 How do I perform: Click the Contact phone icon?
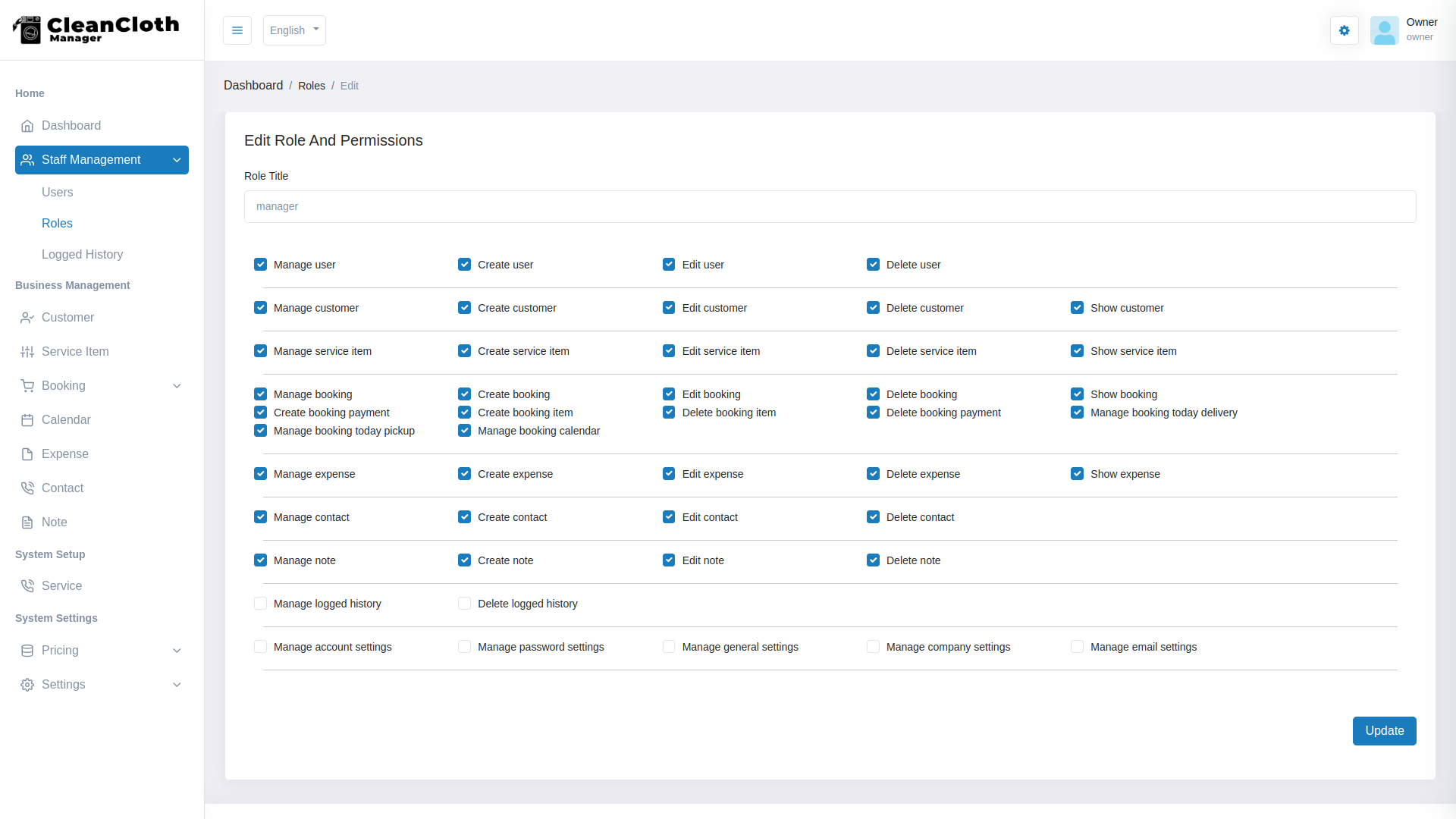27,488
